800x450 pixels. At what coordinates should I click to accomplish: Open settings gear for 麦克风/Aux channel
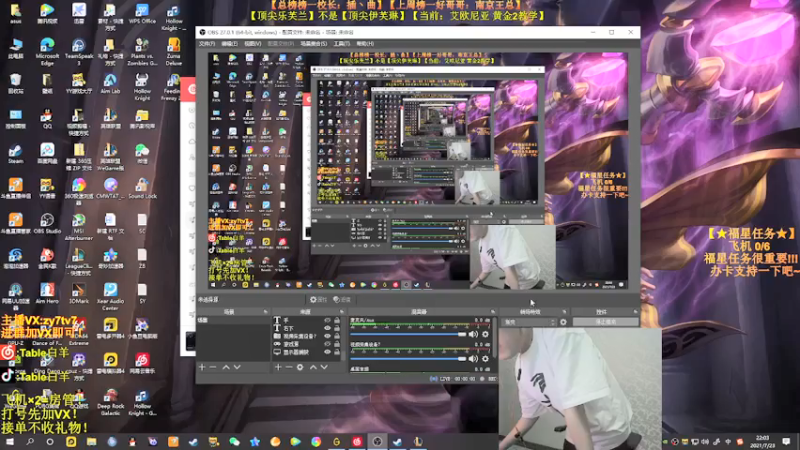pos(485,334)
